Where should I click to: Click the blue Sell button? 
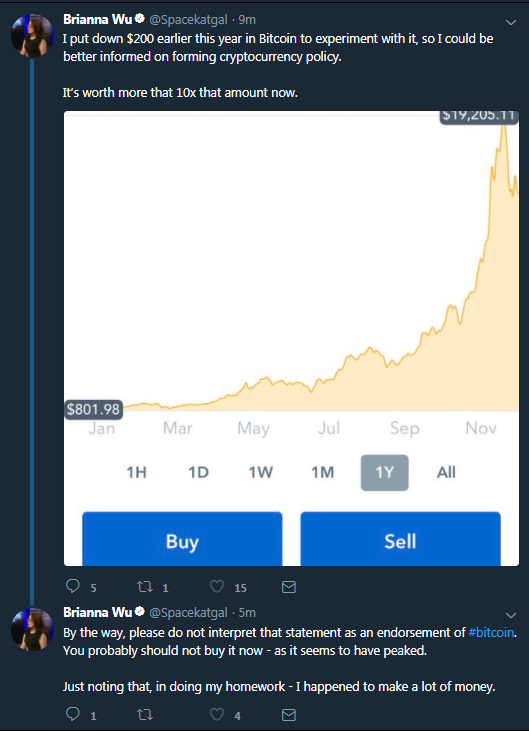[x=400, y=539]
